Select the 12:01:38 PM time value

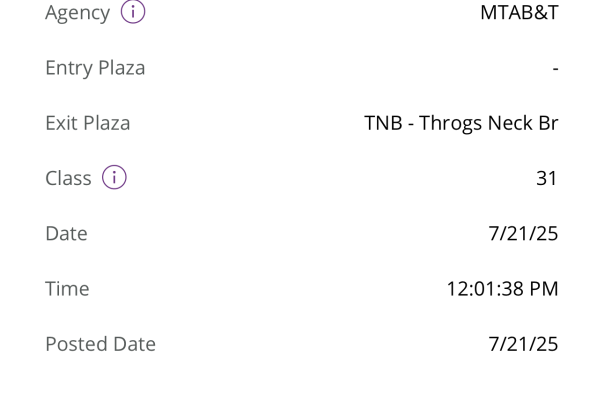501,289
